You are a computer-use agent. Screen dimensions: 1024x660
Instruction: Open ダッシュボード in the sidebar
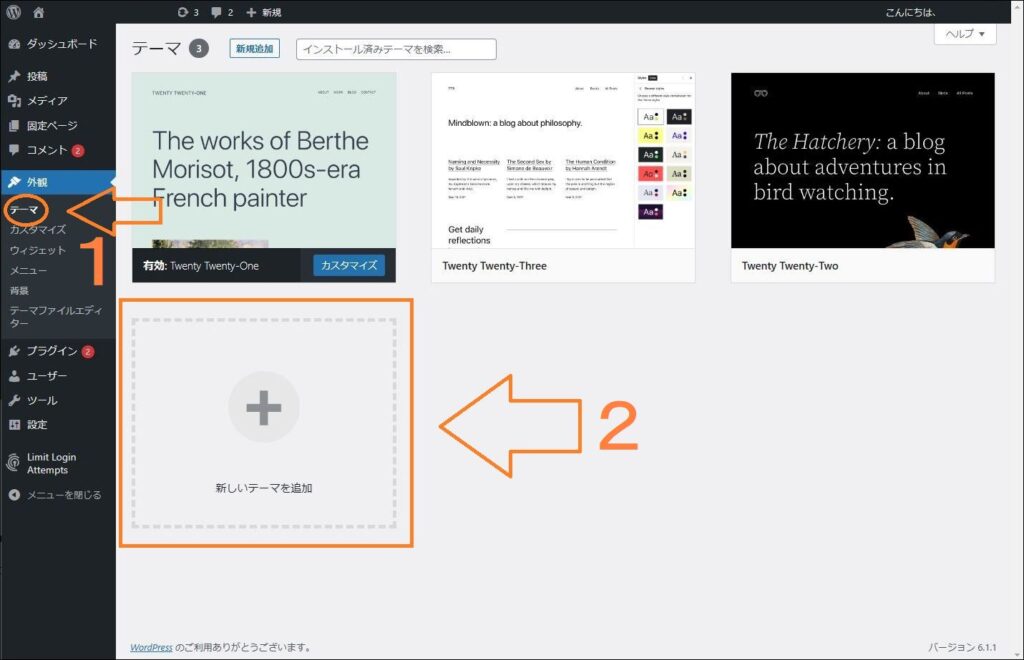[62, 44]
